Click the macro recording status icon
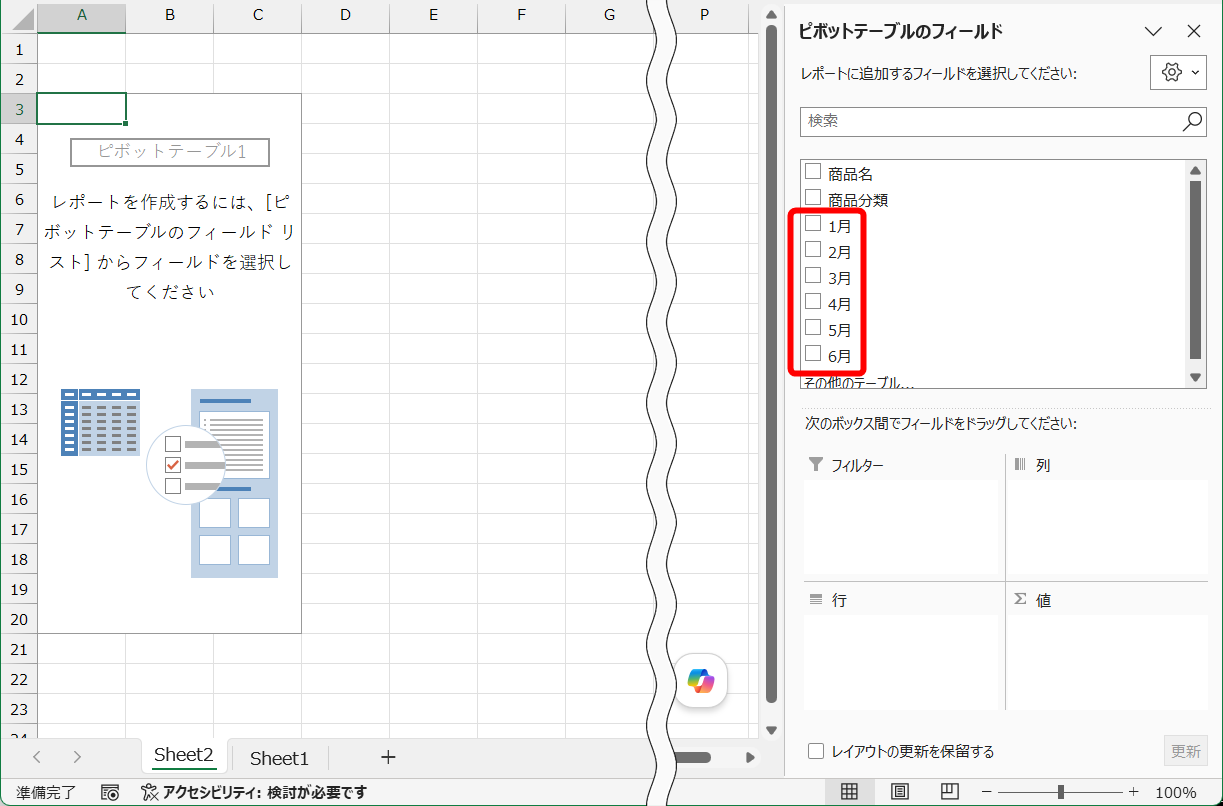This screenshot has width=1223, height=806. click(x=111, y=792)
